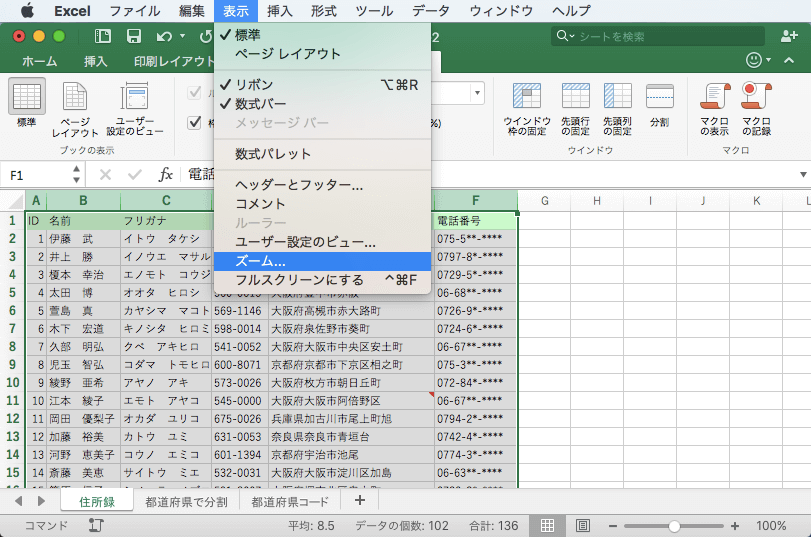Viewport: 811px width, 537px height.
Task: Switch to 挿入 ribbon tab
Action: tap(96, 61)
